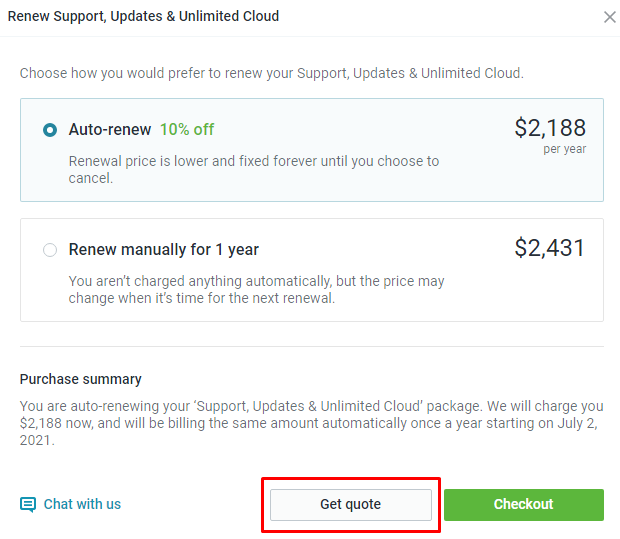The image size is (620, 539).
Task: Click the Renew manually for 1 year title
Action: click(x=164, y=250)
